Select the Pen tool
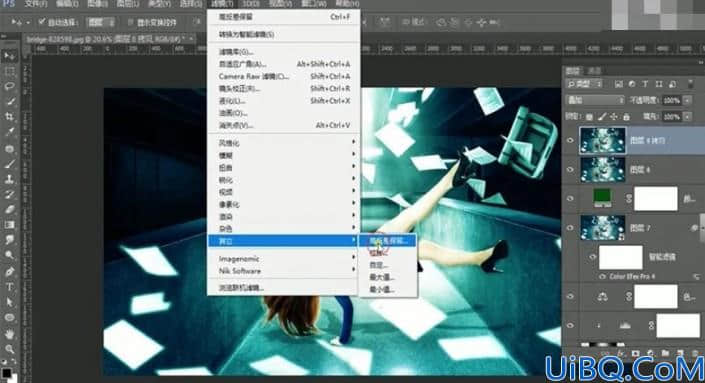Viewport: 705px width, 383px height. point(9,272)
